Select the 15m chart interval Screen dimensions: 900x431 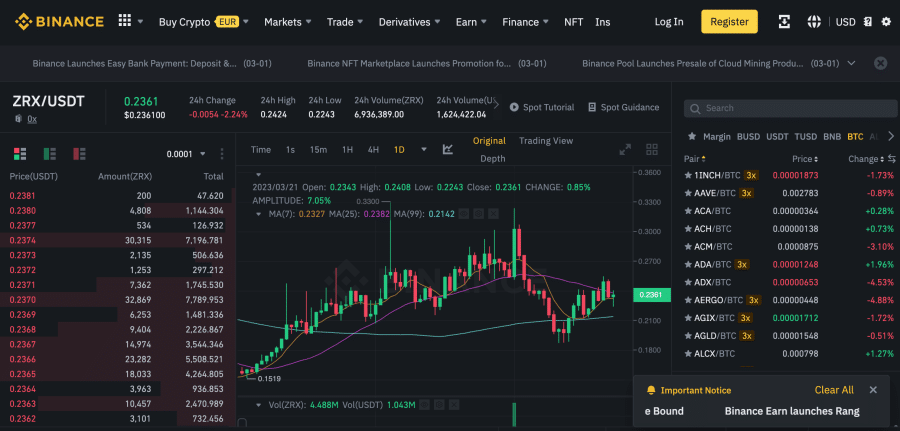click(x=318, y=149)
